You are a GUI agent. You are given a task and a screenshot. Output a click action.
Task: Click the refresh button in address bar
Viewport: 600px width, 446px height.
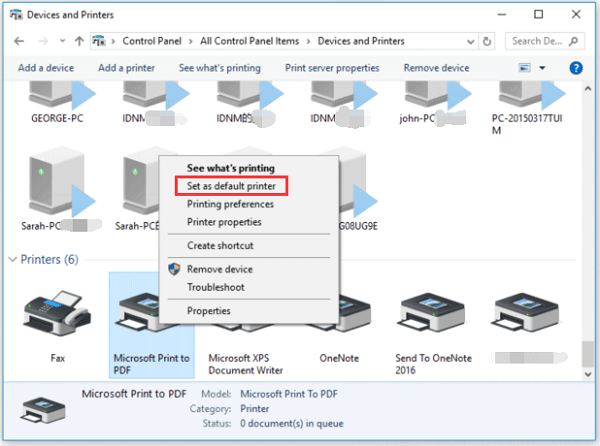[487, 41]
